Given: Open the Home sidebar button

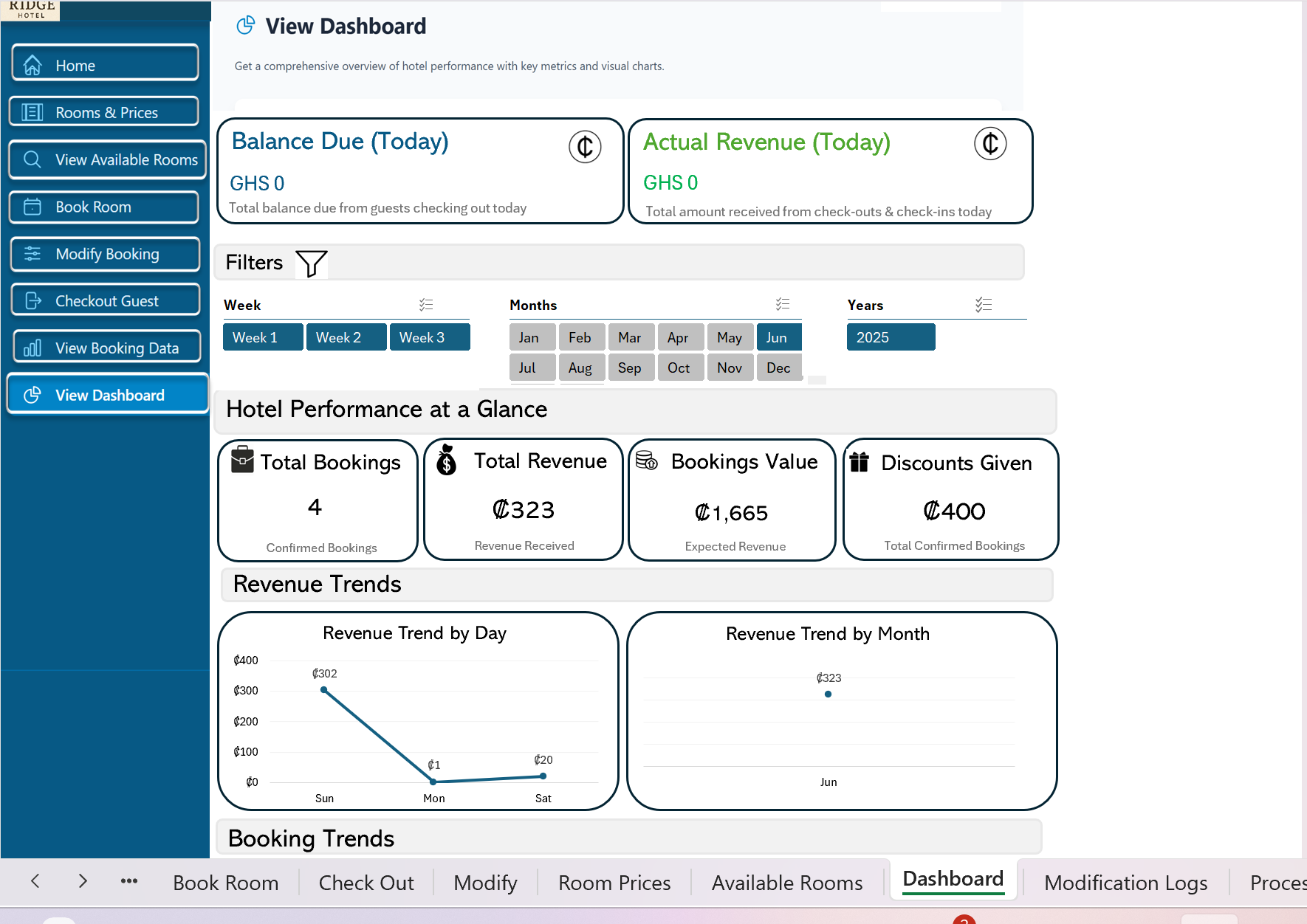Looking at the screenshot, I should [x=105, y=63].
